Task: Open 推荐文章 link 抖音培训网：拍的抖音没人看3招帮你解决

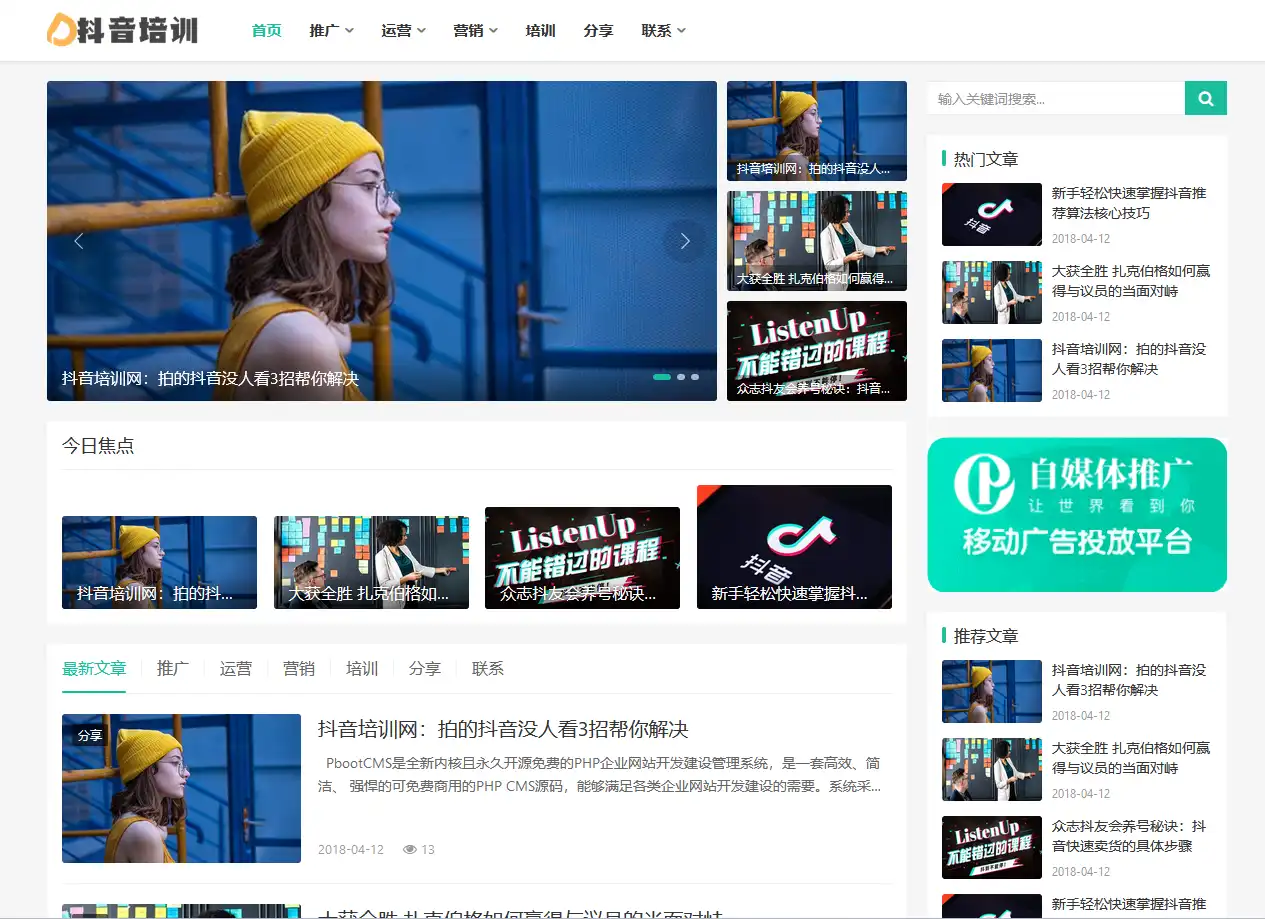Action: click(1129, 680)
